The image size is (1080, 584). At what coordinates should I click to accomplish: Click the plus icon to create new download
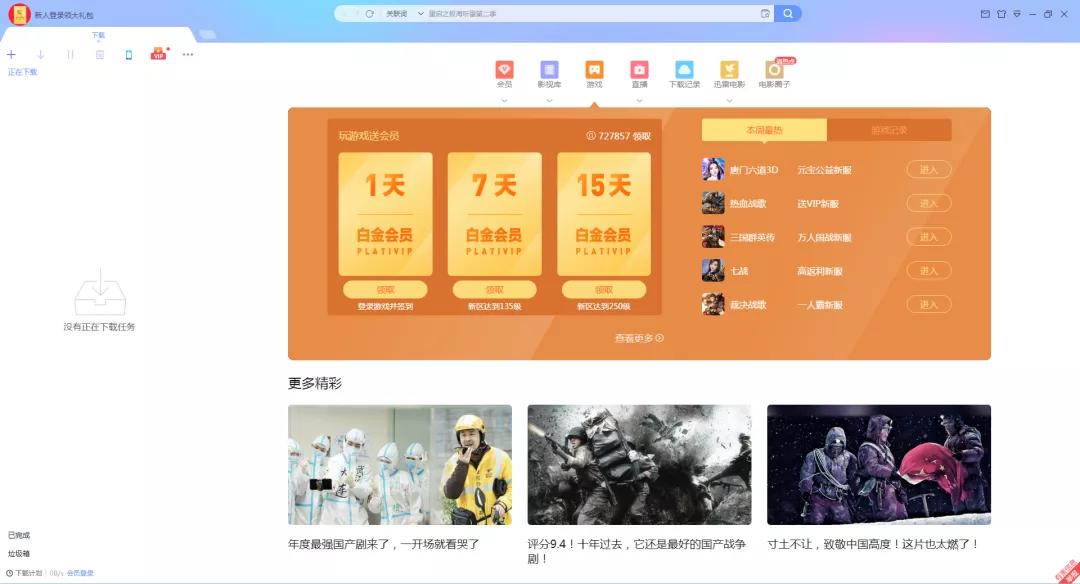tap(11, 55)
